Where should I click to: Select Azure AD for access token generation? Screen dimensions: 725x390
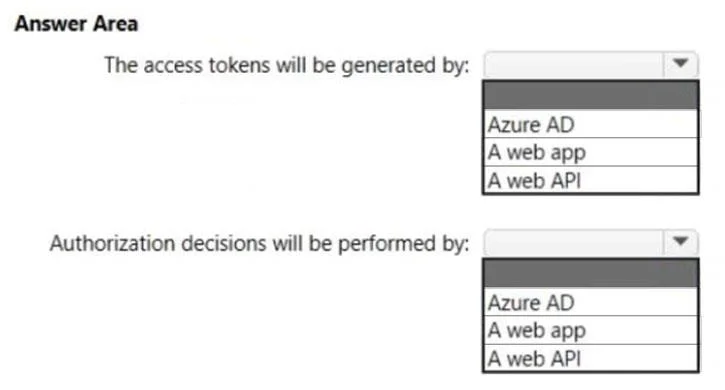[590, 124]
